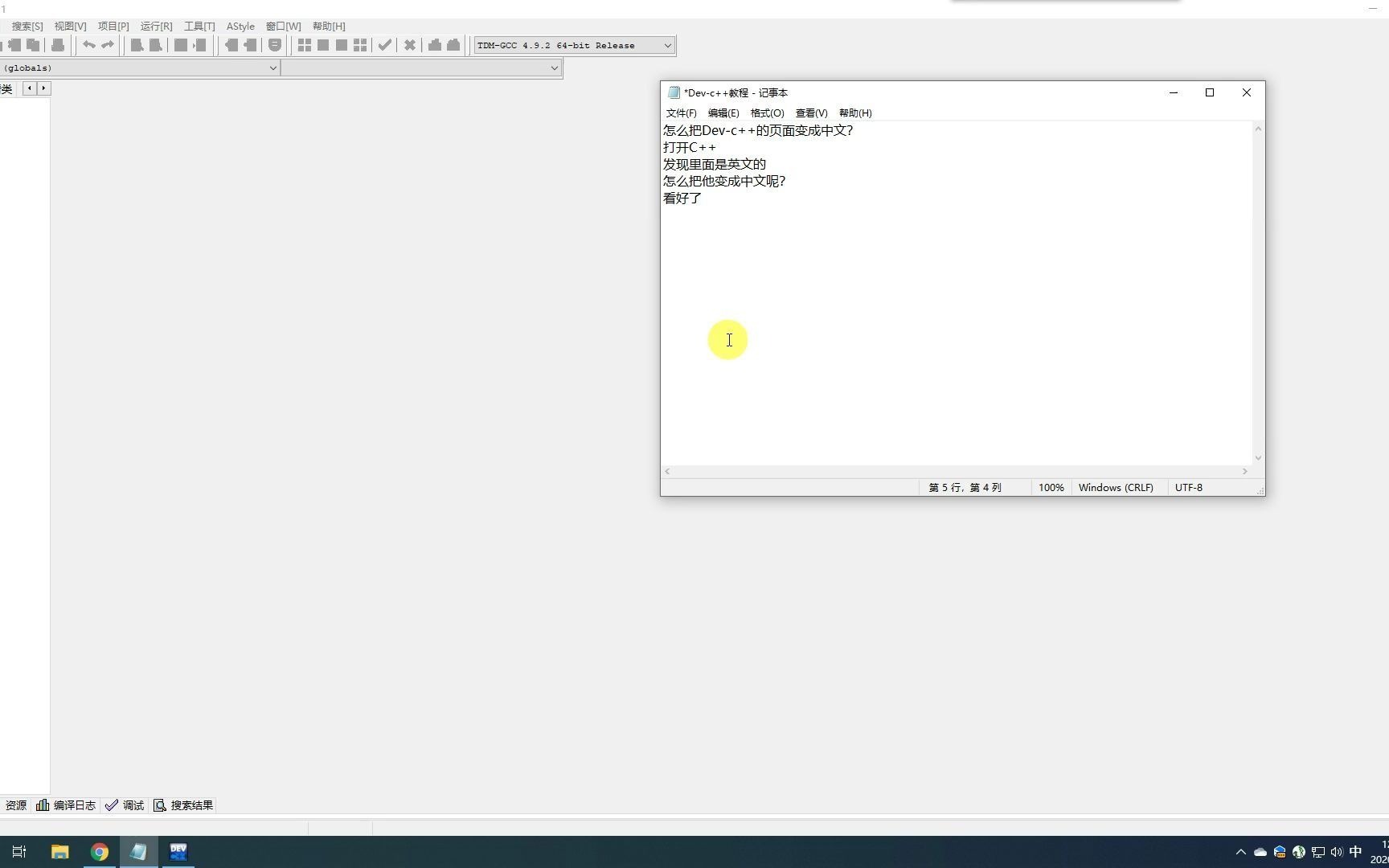This screenshot has width=1389, height=868.
Task: Open the (globals) class dropdown
Action: [x=140, y=68]
